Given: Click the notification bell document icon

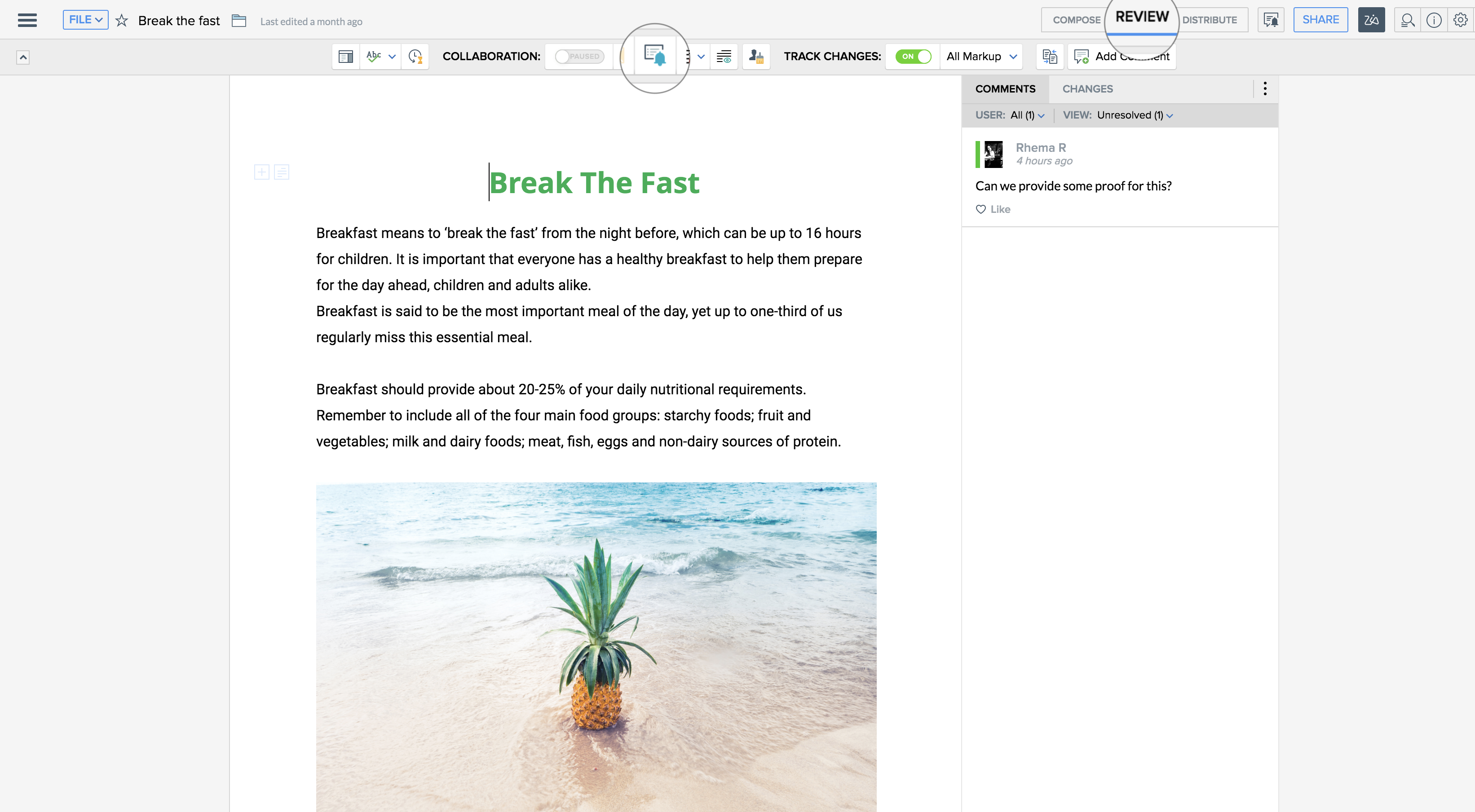Looking at the screenshot, I should (655, 56).
